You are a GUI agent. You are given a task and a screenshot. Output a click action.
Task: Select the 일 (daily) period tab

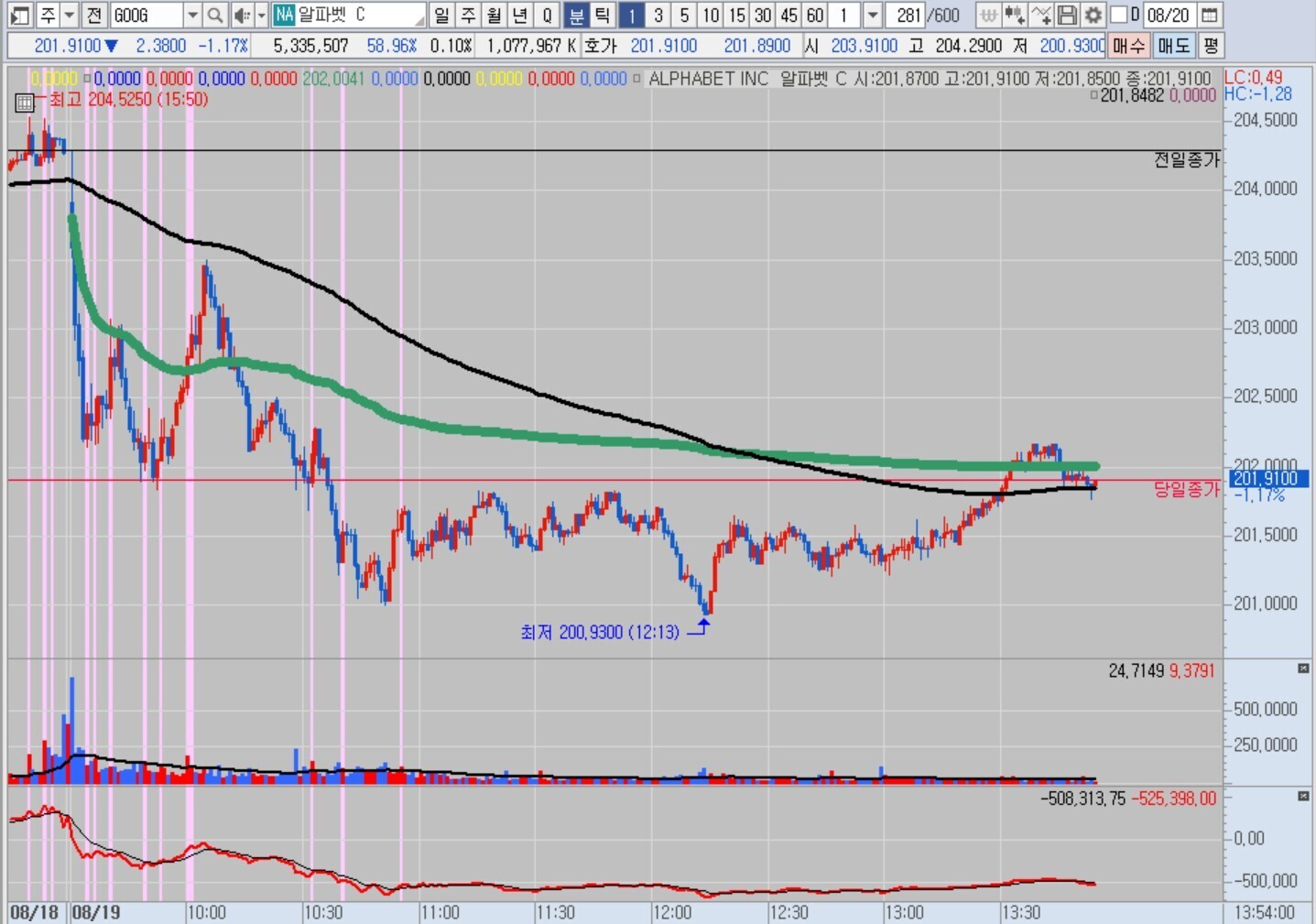(441, 16)
